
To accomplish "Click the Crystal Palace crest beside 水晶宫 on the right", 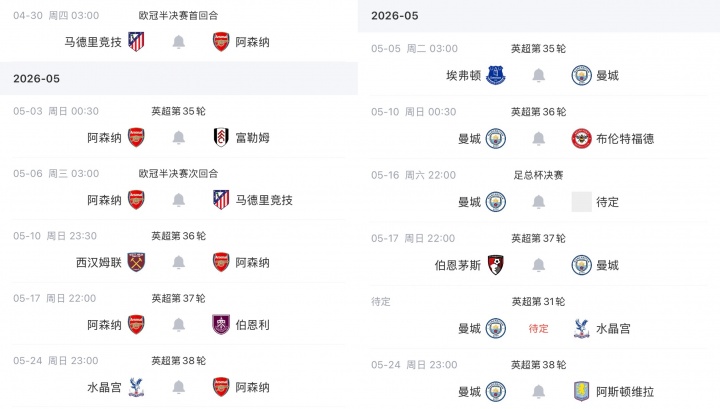I will 580,328.
